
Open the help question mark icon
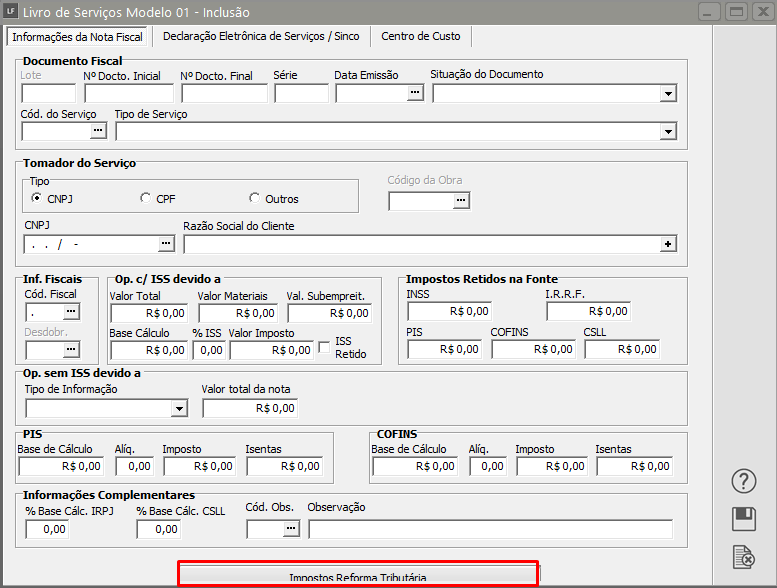point(744,481)
